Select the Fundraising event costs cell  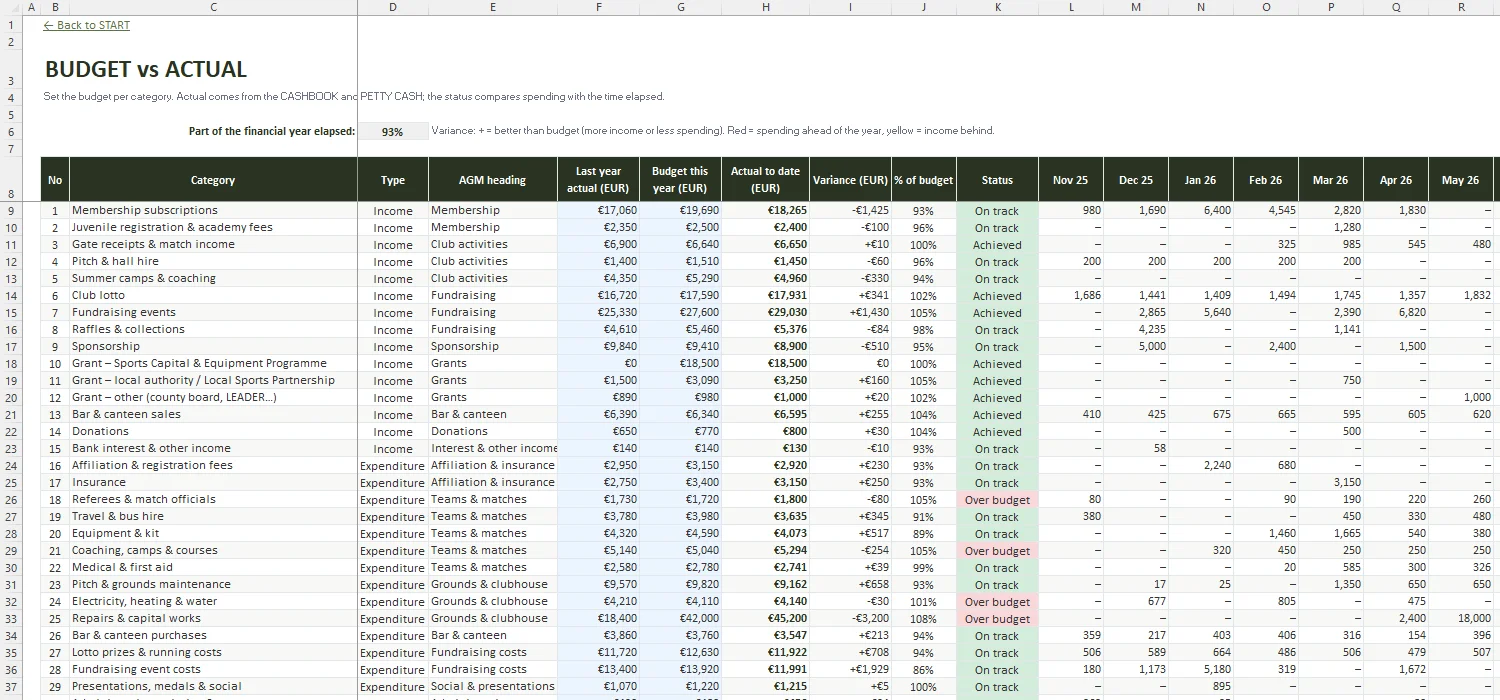(x=213, y=669)
